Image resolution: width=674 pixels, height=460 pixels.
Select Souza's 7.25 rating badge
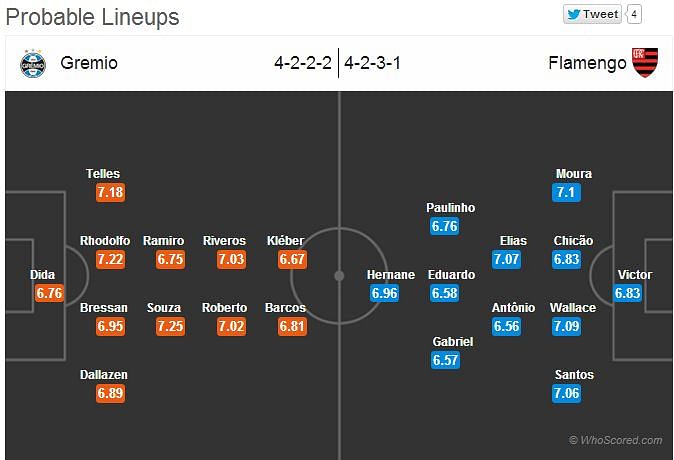[171, 326]
